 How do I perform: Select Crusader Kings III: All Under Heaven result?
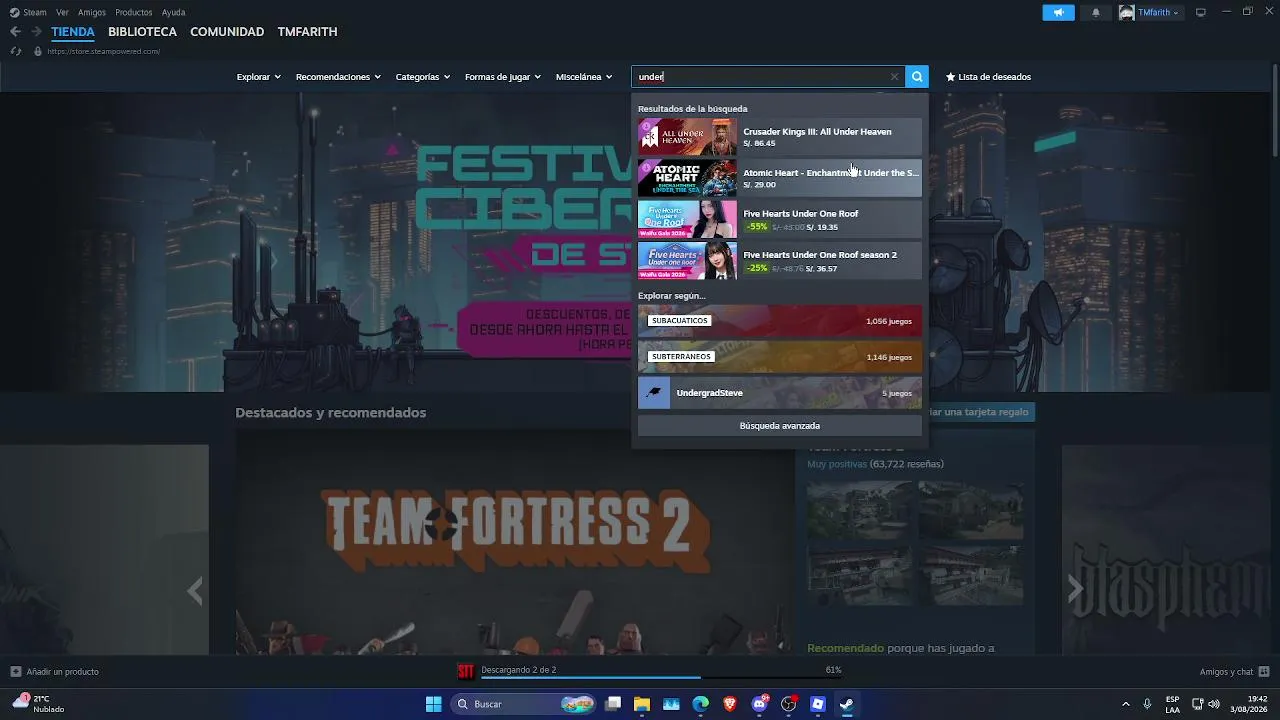tap(780, 137)
